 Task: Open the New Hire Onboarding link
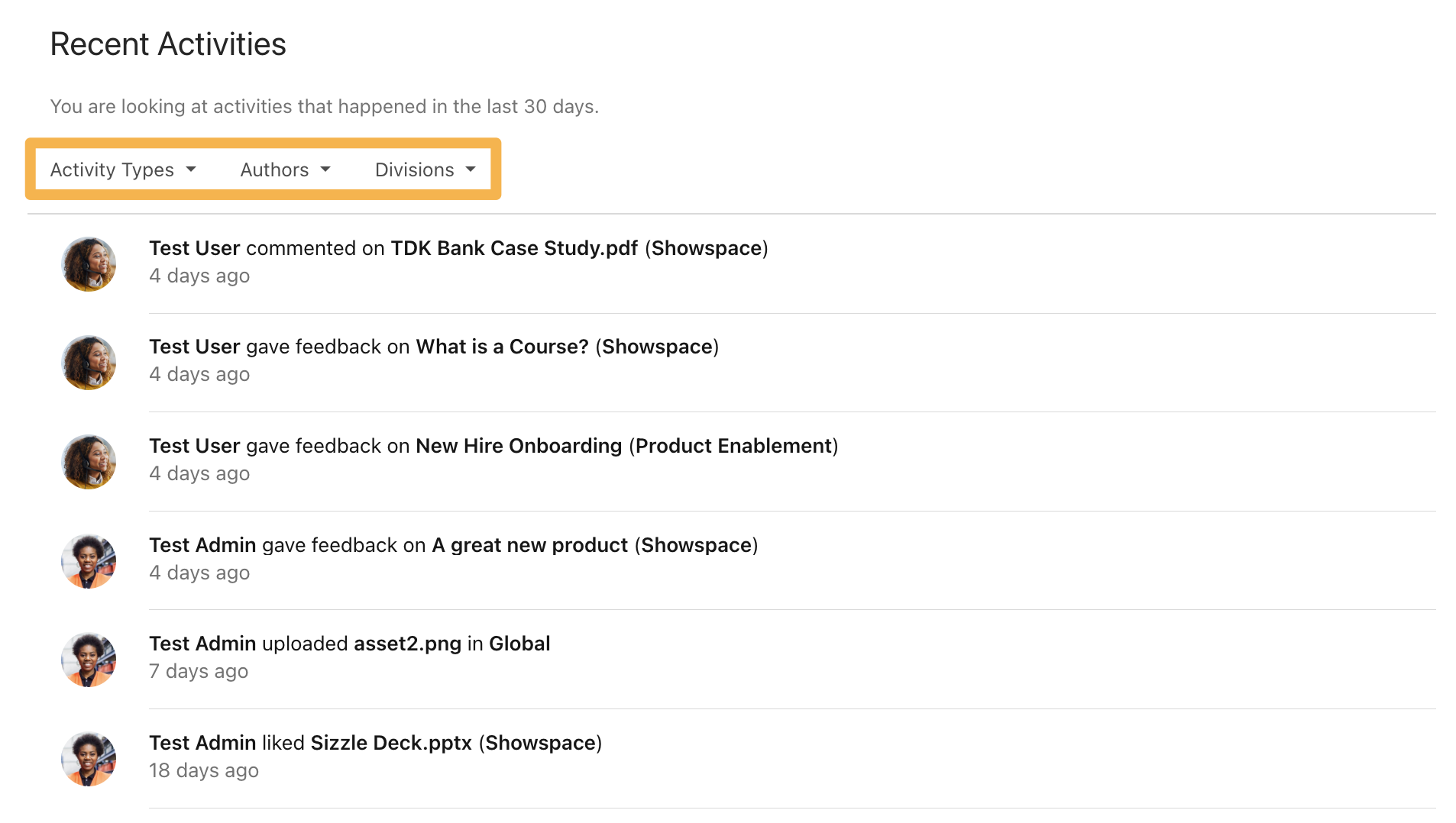point(519,446)
